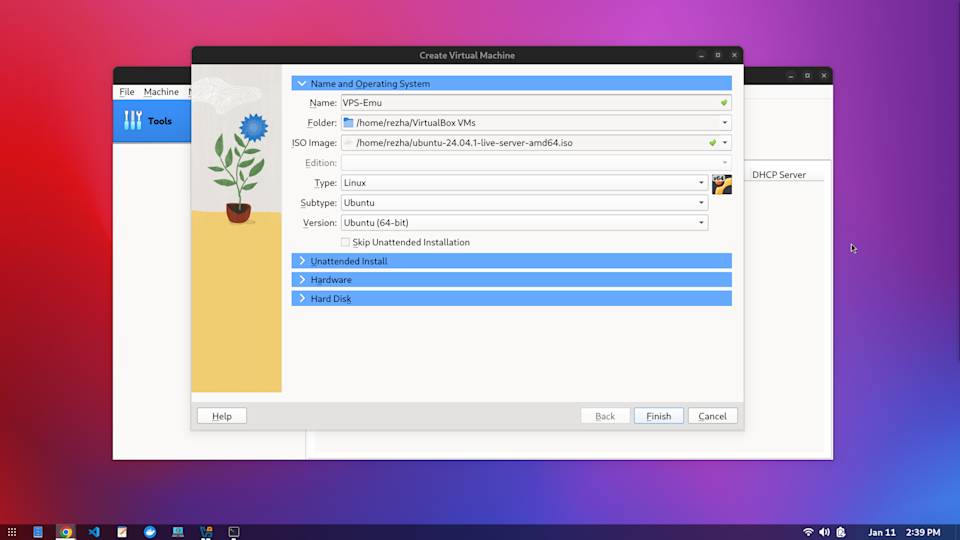This screenshot has width=960, height=540.
Task: Open the terminal from the taskbar
Action: tap(234, 532)
